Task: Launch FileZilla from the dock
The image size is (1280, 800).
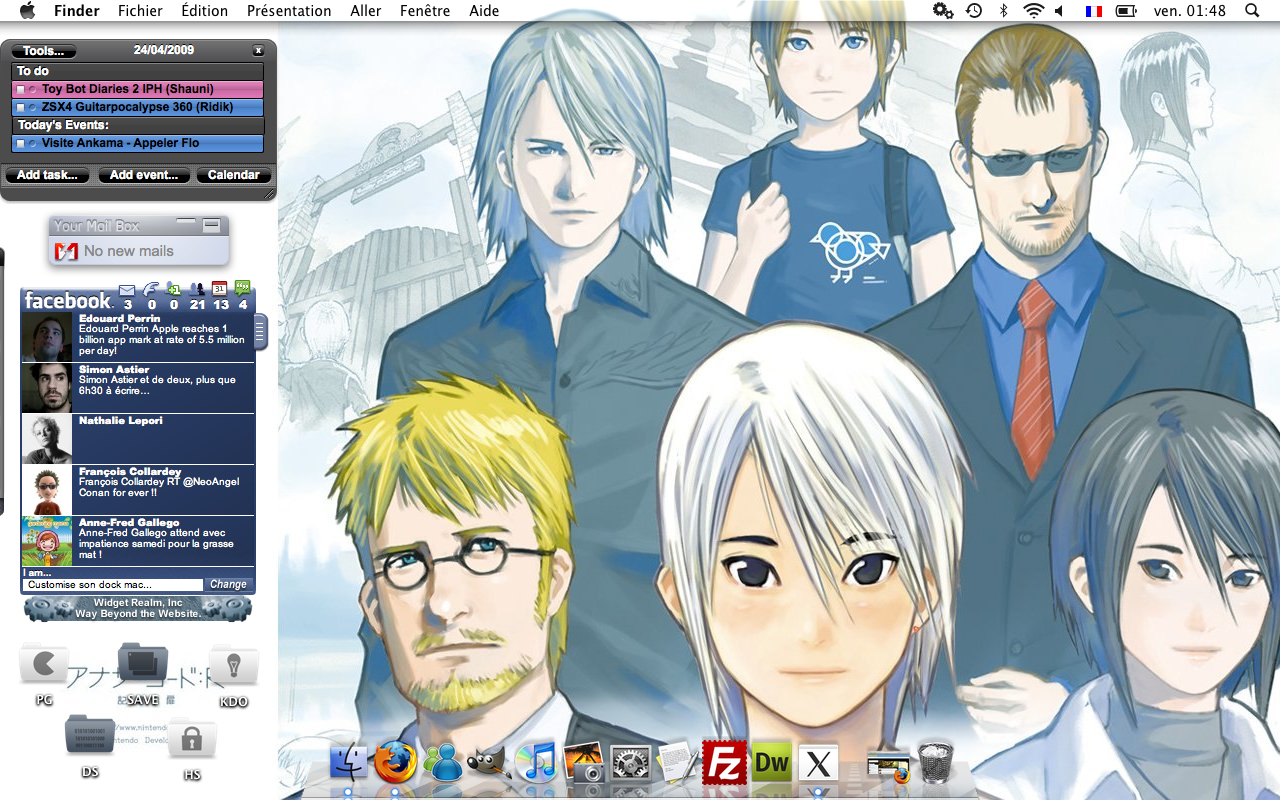Action: [725, 763]
